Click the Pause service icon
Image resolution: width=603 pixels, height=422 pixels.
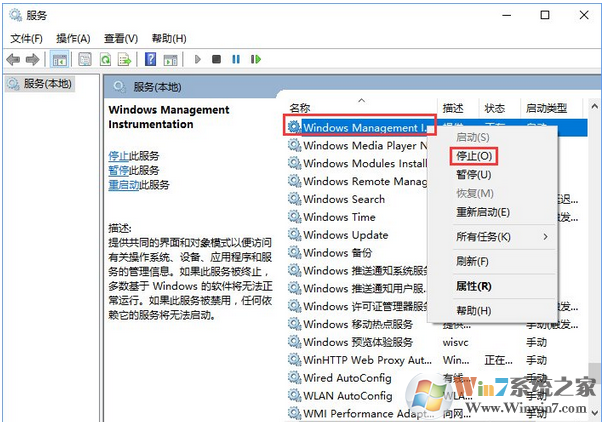tap(236, 59)
